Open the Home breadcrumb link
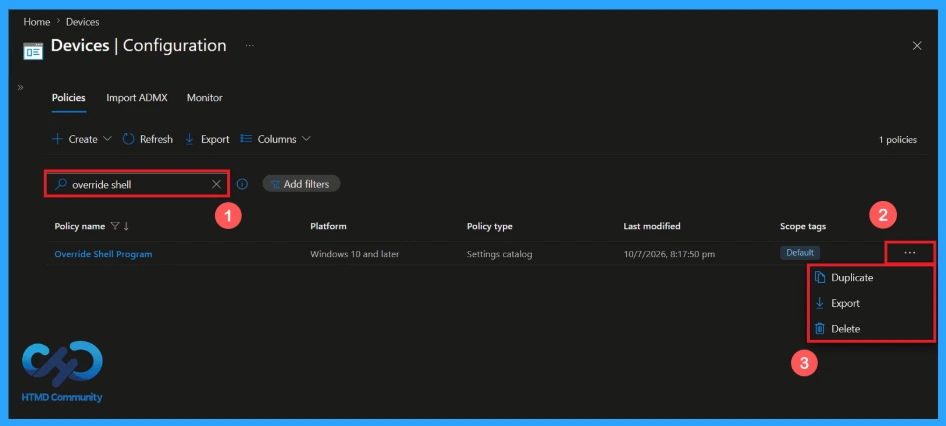Image resolution: width=946 pixels, height=426 pixels. [x=36, y=22]
